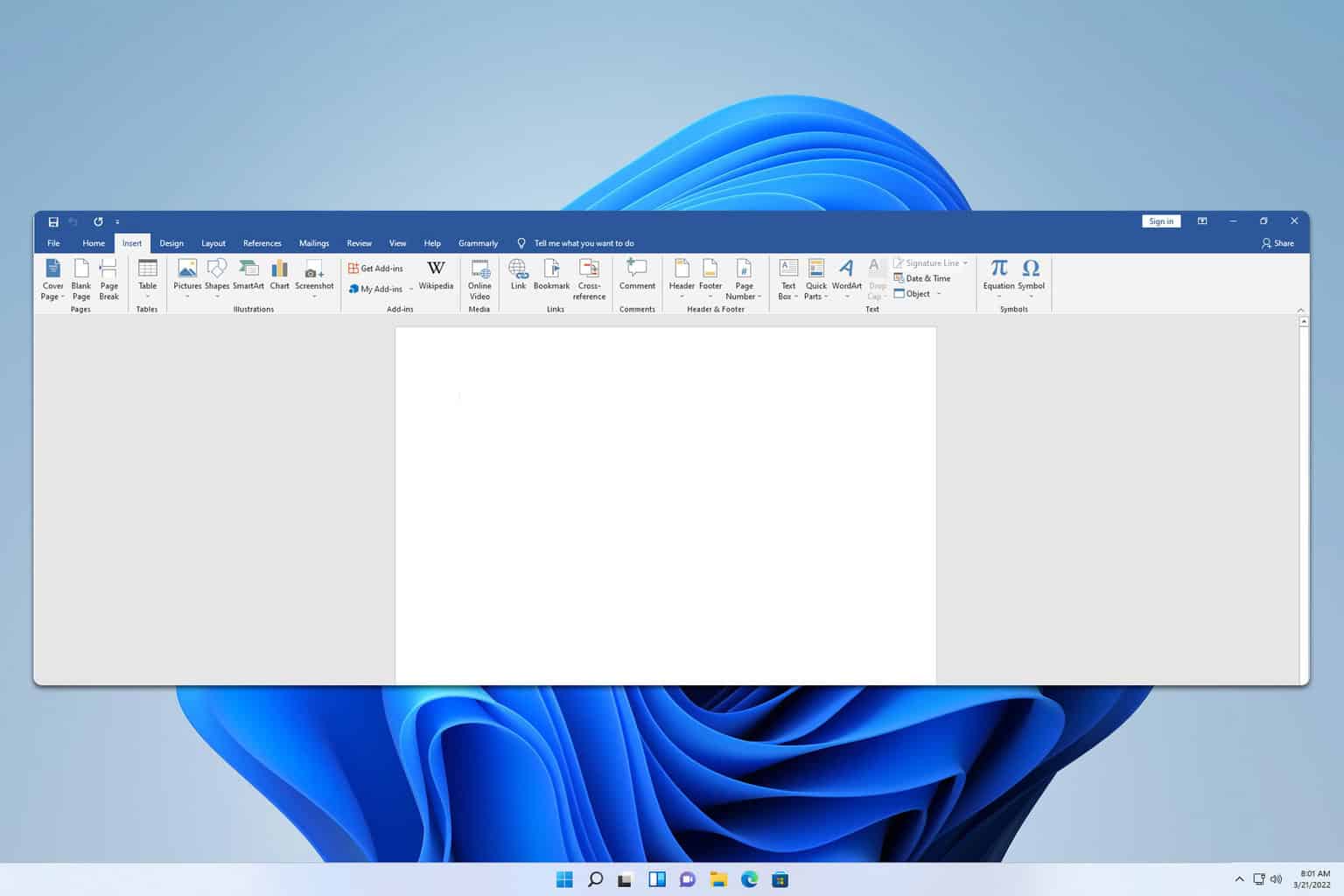Open the Windows Start menu
The height and width of the screenshot is (896, 1344).
pyautogui.click(x=564, y=879)
